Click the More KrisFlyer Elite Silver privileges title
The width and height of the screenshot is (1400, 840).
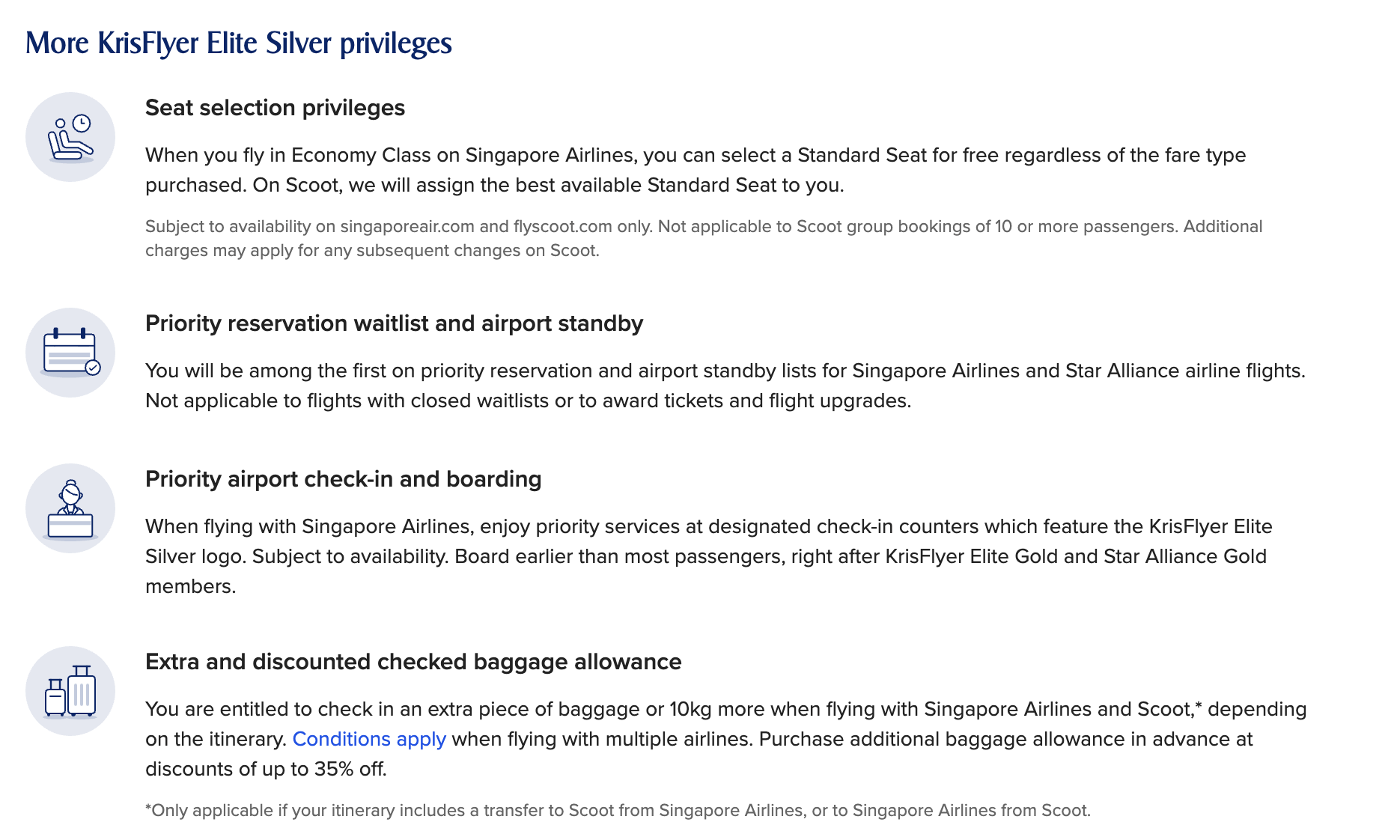pos(239,43)
